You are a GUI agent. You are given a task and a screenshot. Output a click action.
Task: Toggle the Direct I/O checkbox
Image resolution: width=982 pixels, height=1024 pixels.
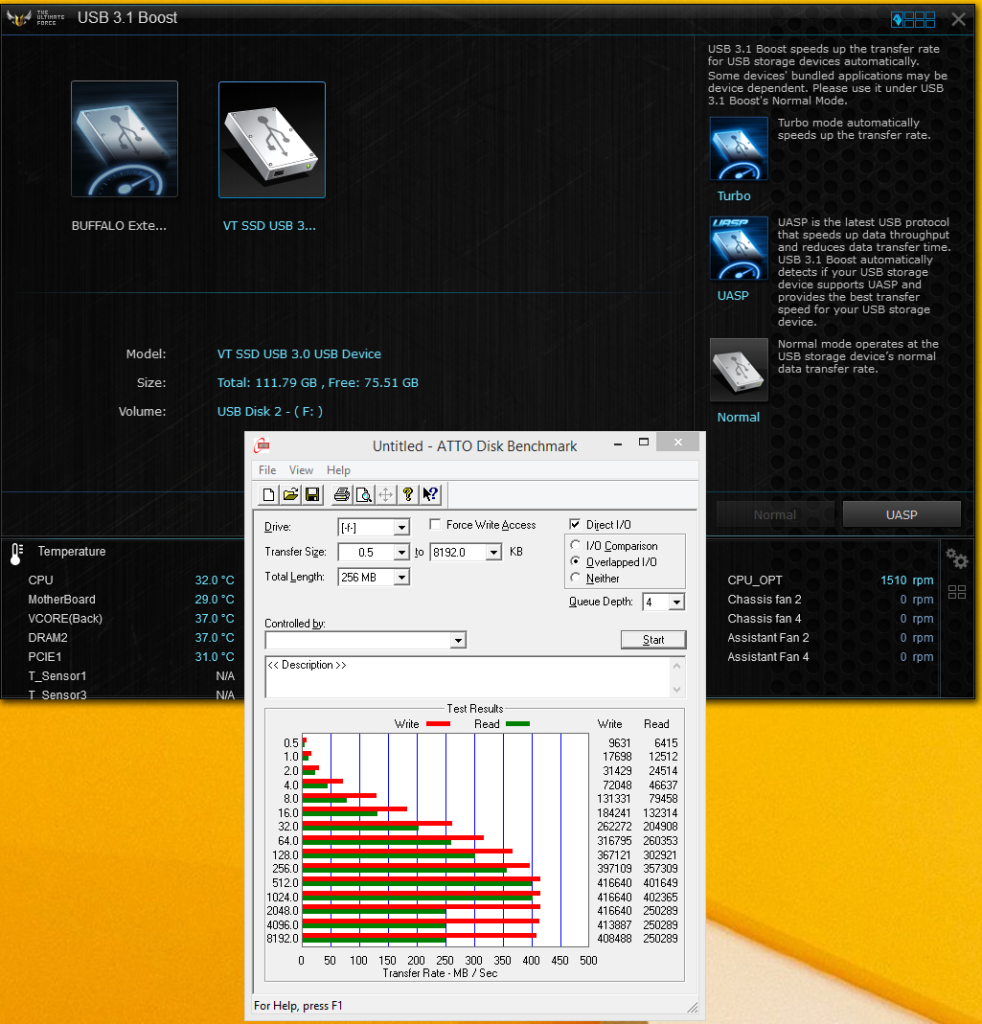click(575, 524)
